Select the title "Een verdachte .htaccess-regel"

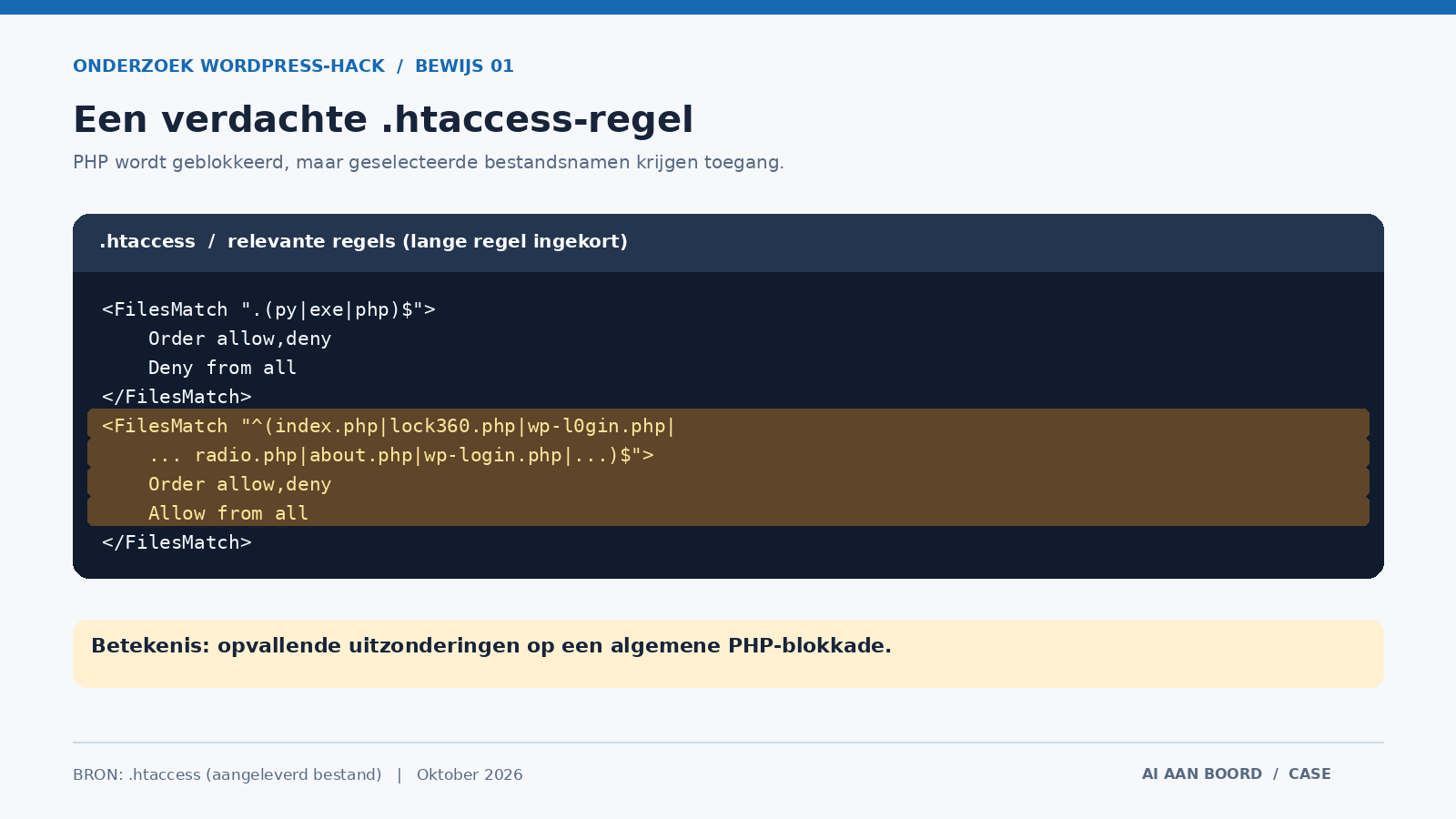[x=383, y=120]
